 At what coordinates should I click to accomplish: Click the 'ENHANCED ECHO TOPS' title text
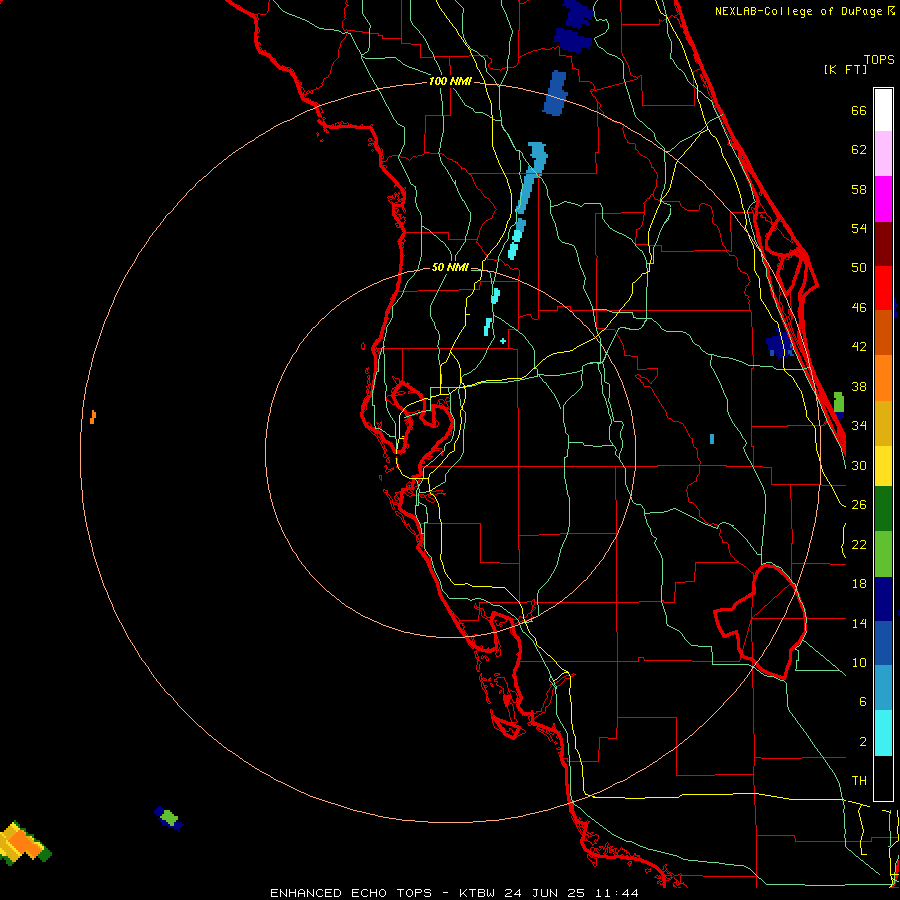[x=351, y=893]
